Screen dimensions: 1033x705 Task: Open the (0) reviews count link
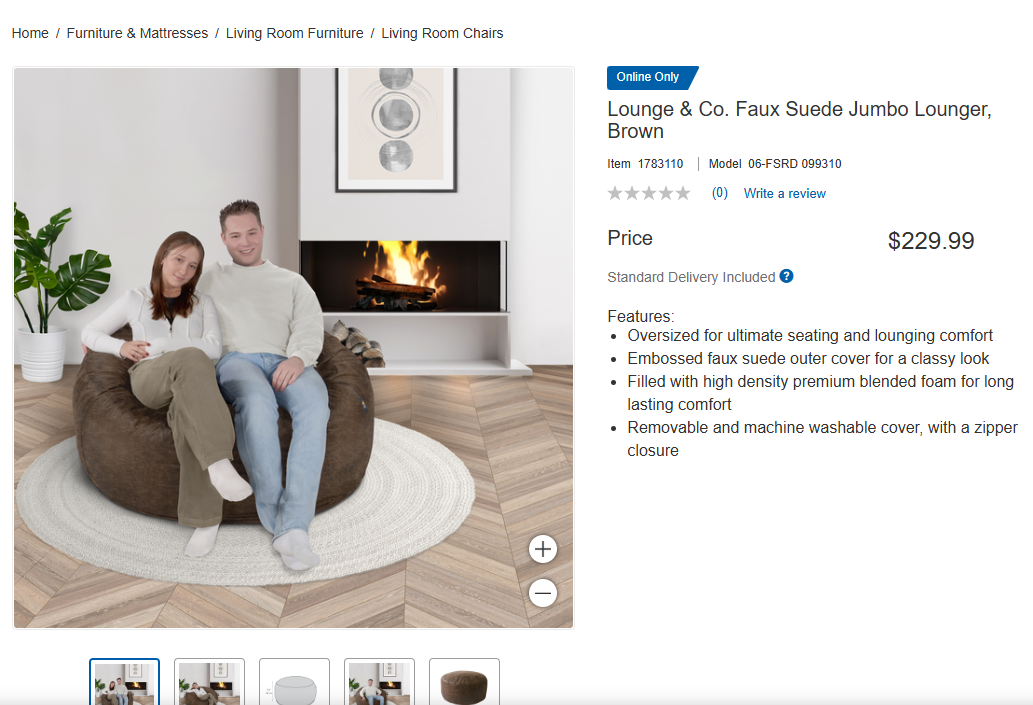(x=719, y=192)
